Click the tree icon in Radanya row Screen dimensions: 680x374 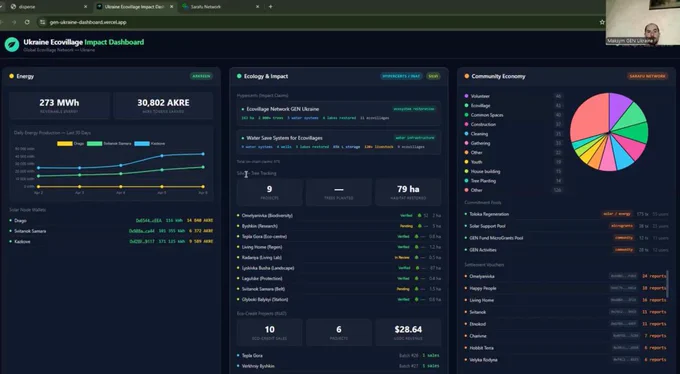coord(416,257)
